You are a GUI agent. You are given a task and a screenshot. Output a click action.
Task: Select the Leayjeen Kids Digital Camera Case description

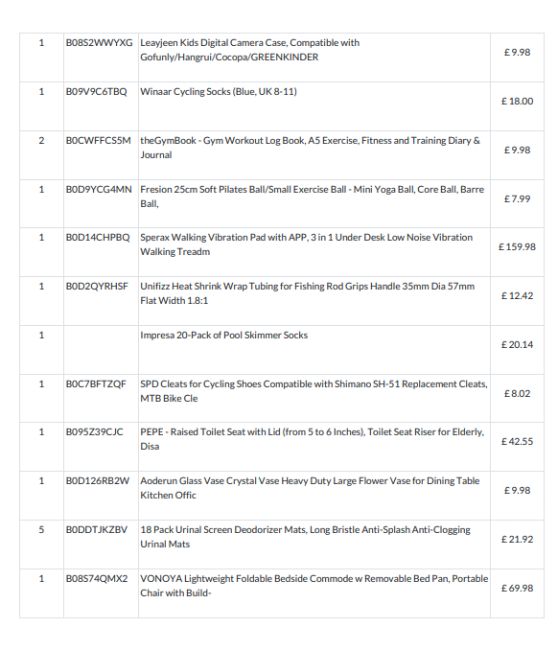pos(250,50)
